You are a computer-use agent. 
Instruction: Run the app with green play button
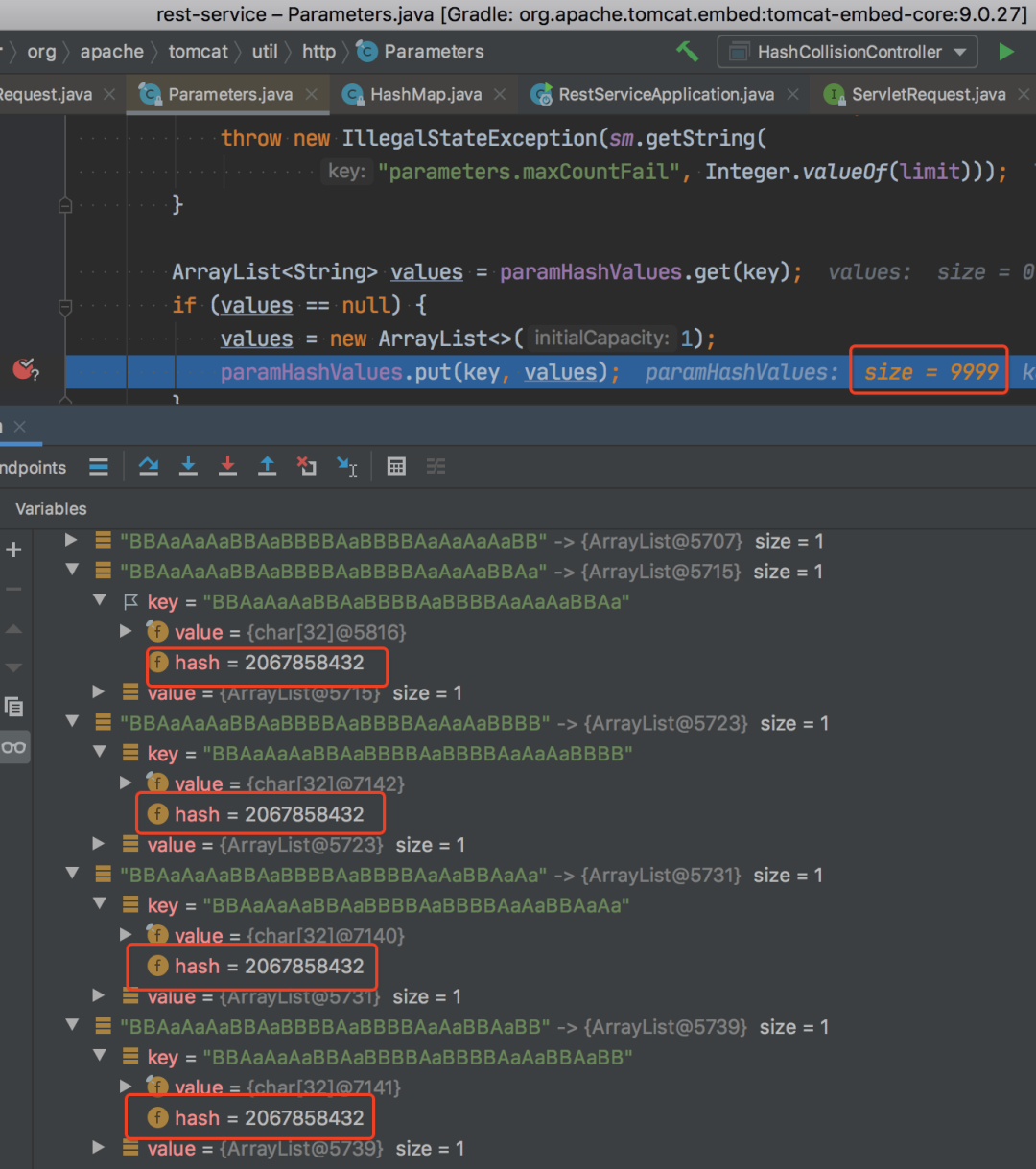1005,52
